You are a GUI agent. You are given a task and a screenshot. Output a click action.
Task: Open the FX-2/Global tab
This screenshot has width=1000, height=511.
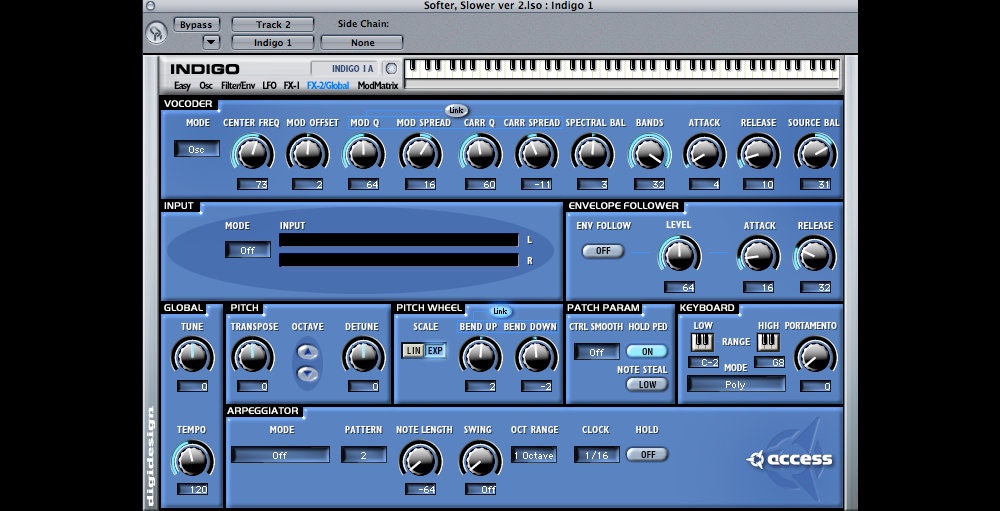point(328,85)
